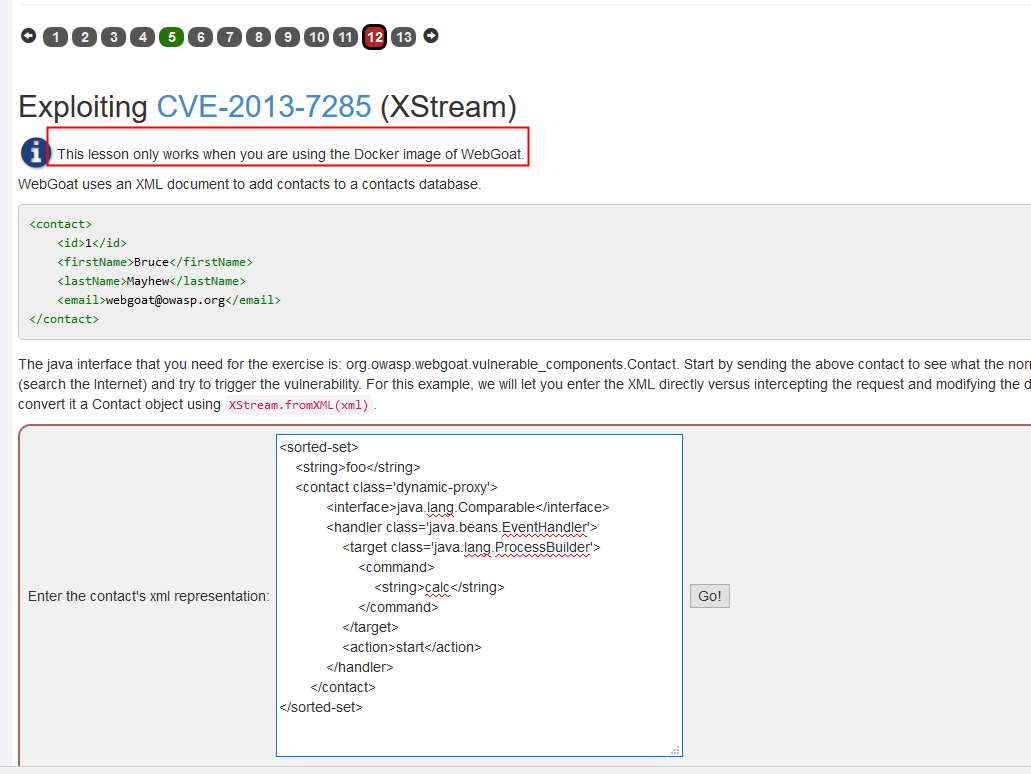Open lesson page 10
Image resolution: width=1031 pixels, height=774 pixels.
[x=317, y=37]
